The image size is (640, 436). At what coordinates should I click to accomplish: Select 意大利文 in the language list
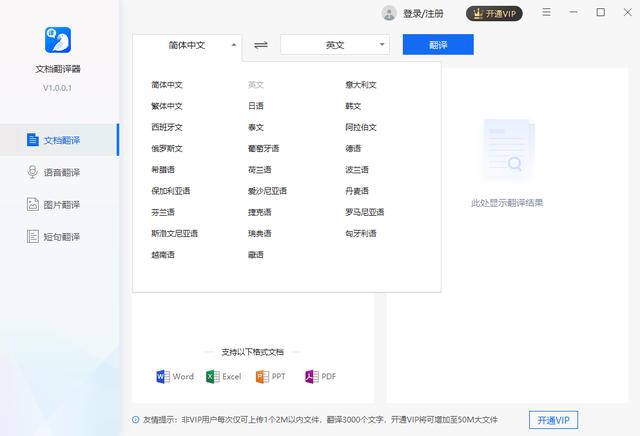[361, 85]
